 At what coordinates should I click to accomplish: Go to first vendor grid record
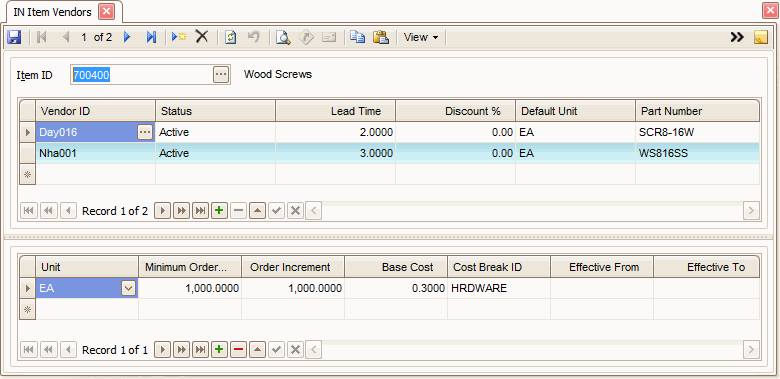pyautogui.click(x=28, y=211)
